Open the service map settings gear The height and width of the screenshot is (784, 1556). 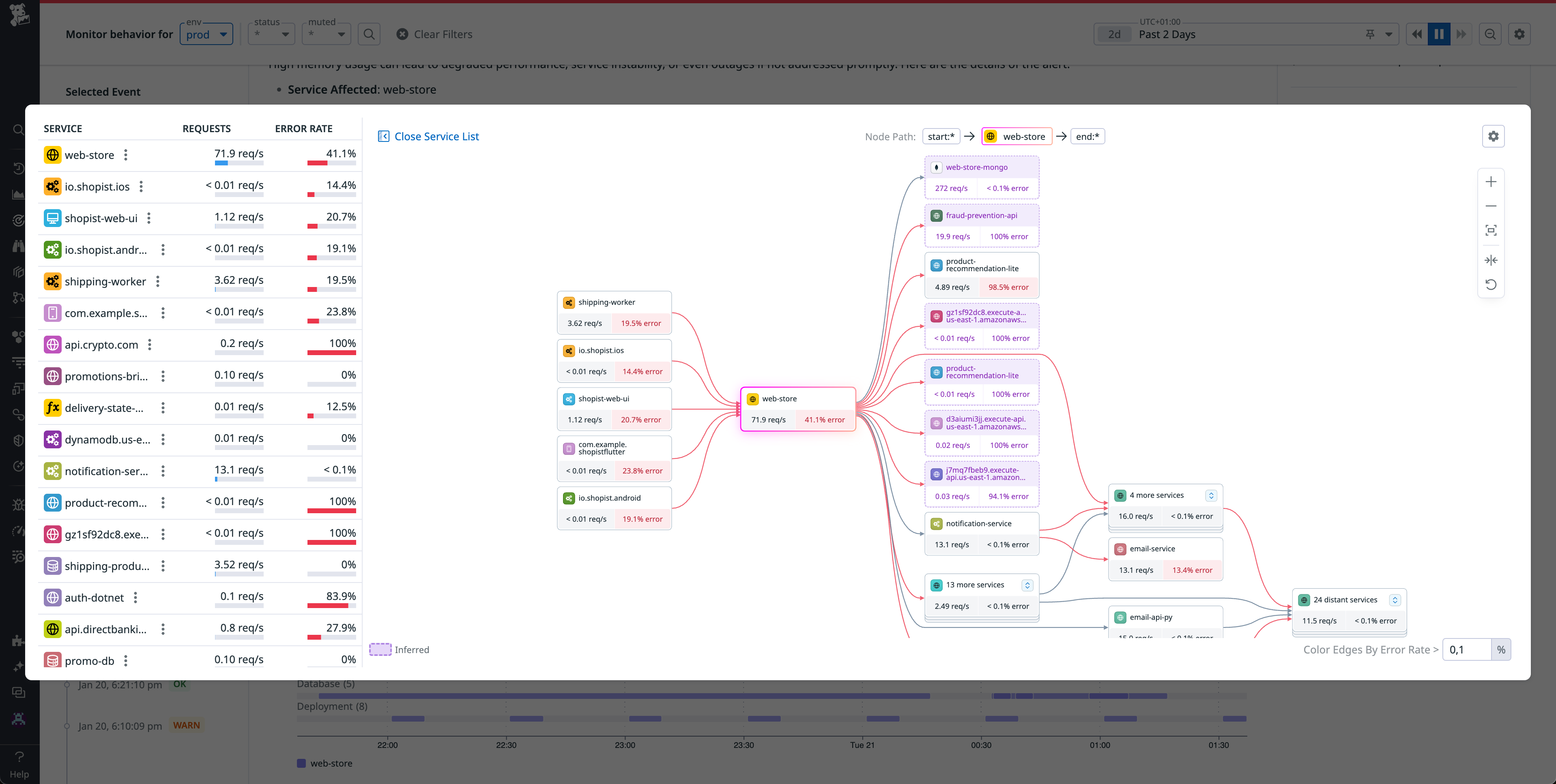[x=1493, y=136]
